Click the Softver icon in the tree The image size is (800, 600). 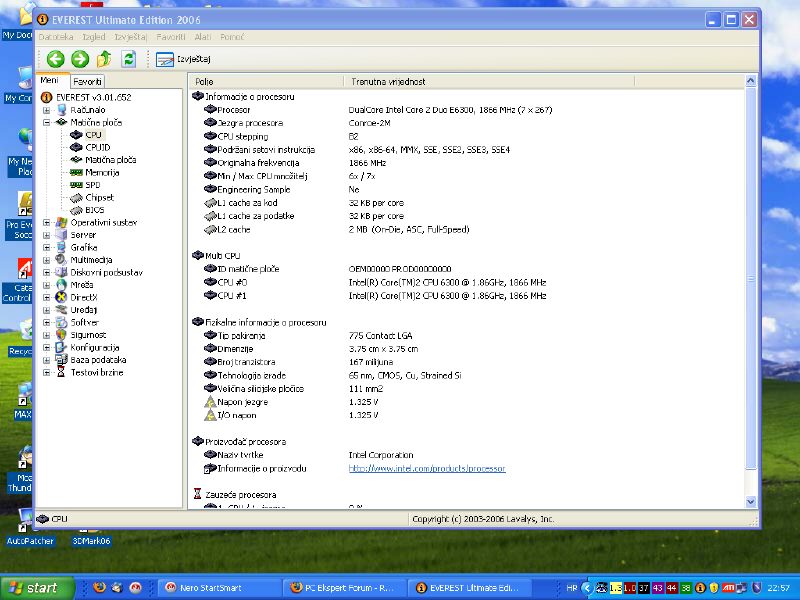pos(61,322)
